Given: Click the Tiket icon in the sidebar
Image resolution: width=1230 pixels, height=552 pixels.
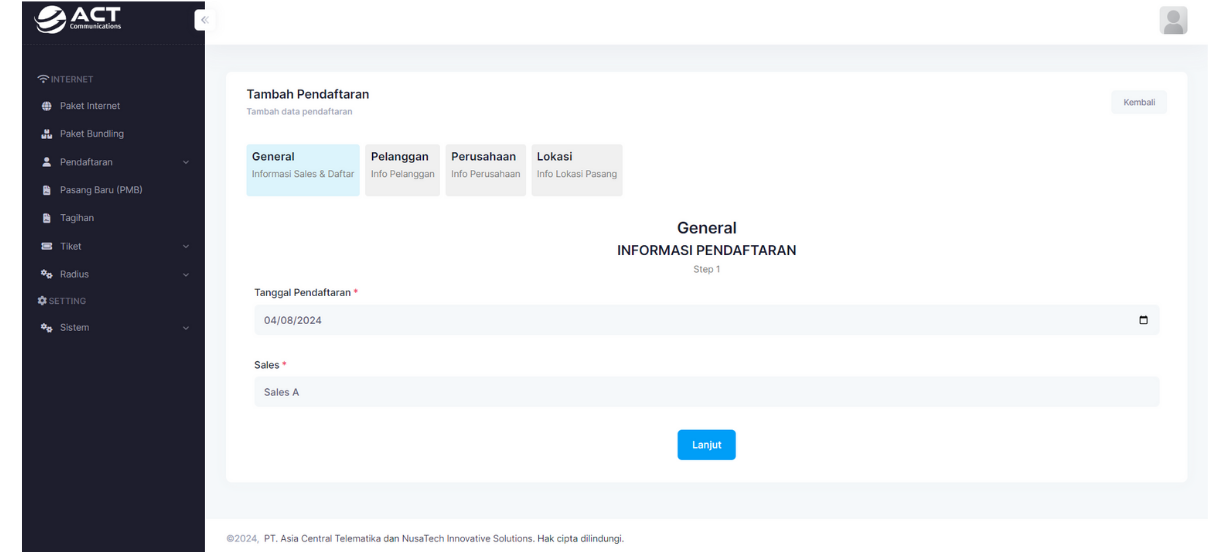Looking at the screenshot, I should point(46,246).
